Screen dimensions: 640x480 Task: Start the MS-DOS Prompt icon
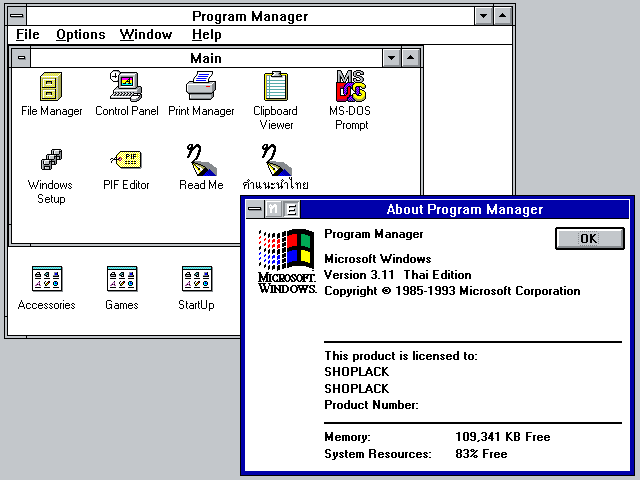(x=350, y=86)
